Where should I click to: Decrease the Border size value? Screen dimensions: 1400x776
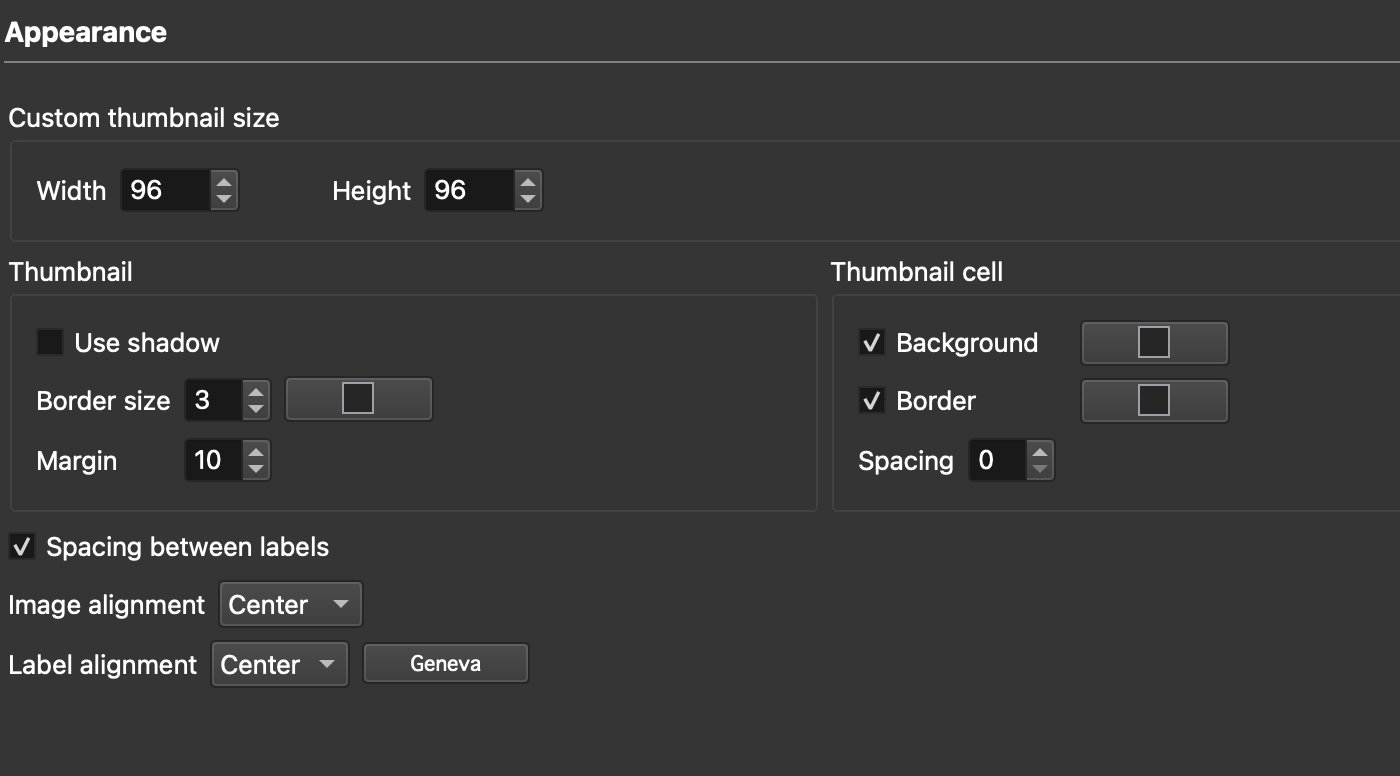[x=256, y=410]
